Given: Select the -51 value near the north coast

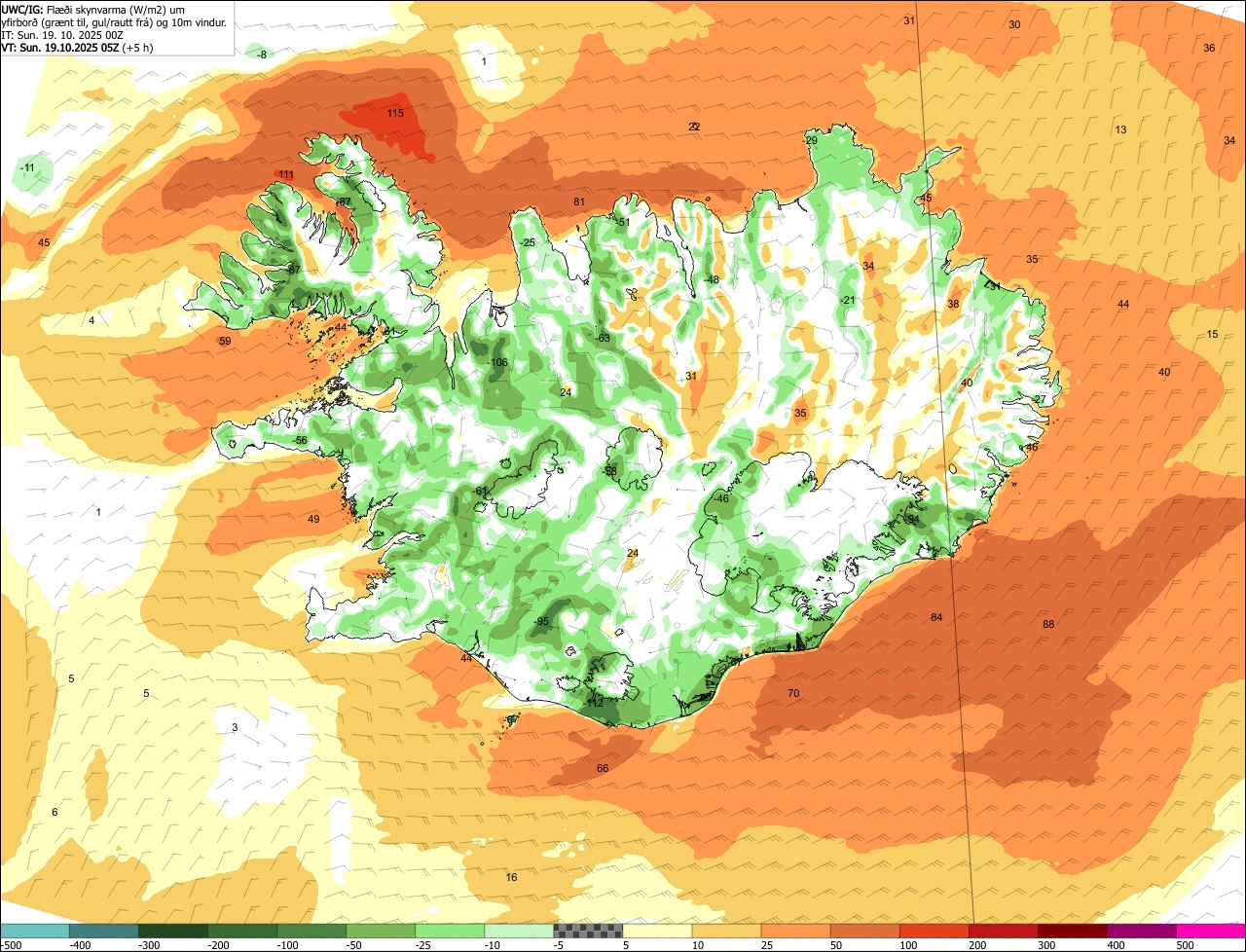Looking at the screenshot, I should 622,223.
